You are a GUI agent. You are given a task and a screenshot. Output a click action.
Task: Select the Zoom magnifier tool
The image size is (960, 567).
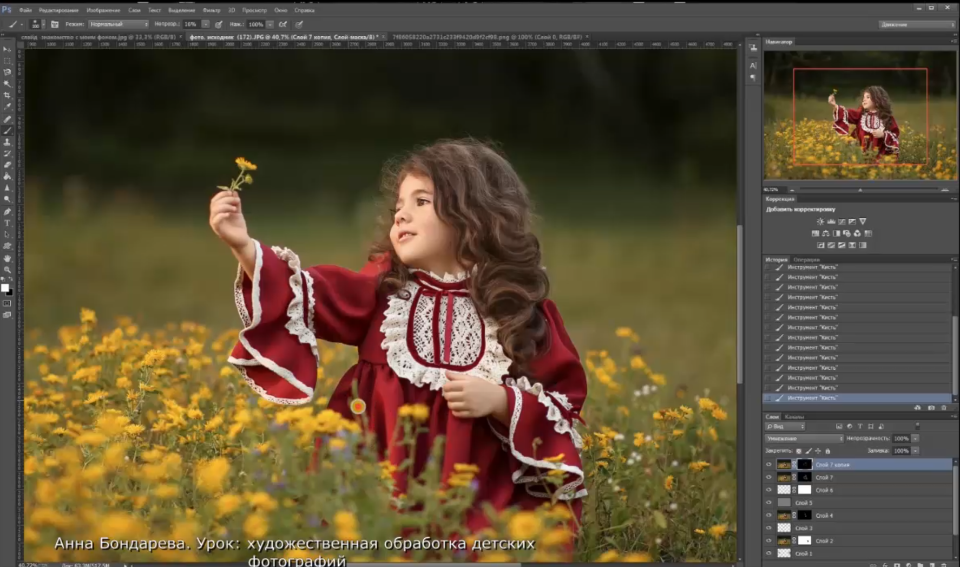pyautogui.click(x=8, y=269)
